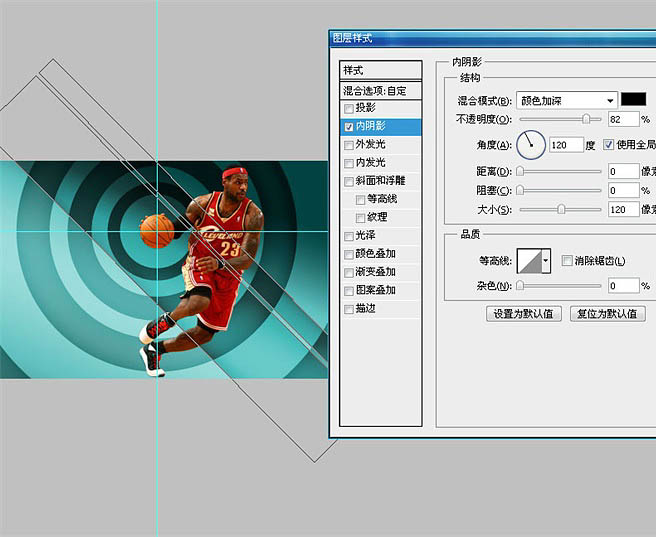Image resolution: width=656 pixels, height=537 pixels.
Task: Select the 内阴影 inner shadow row
Action: pos(380,127)
